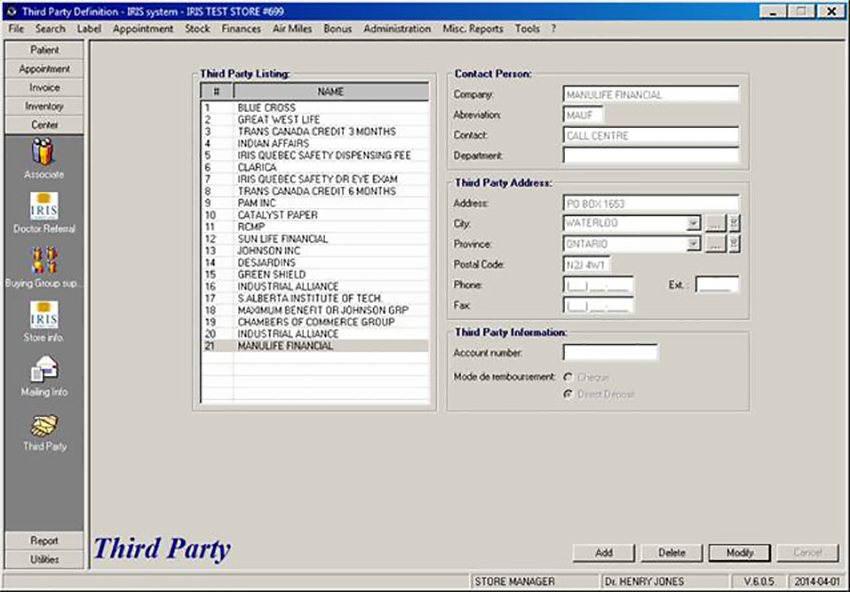This screenshot has width=850, height=592.
Task: Select INDIAN AFFAIRS in the listing
Action: pos(315,143)
